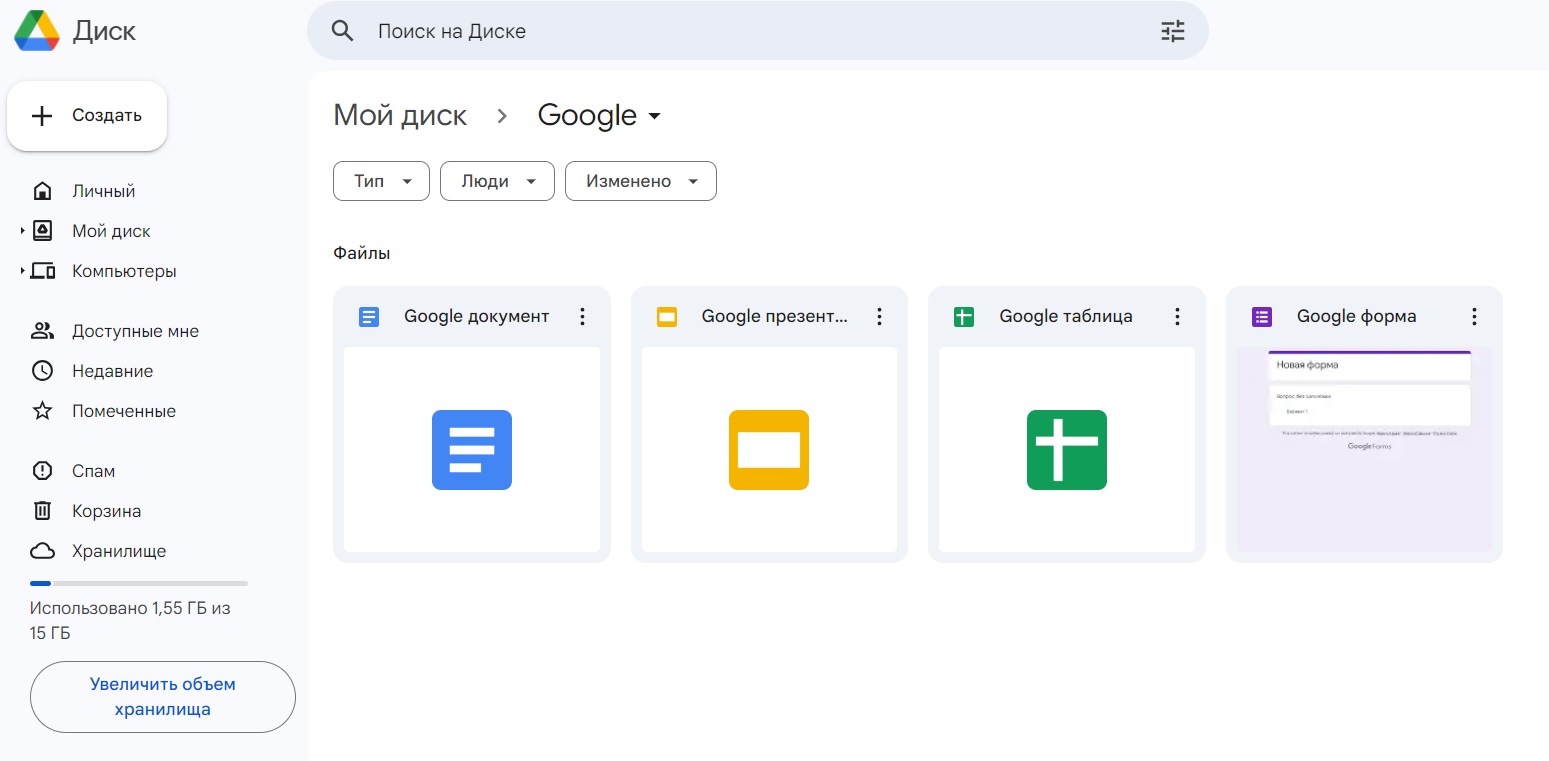Focus the Поиск на Диске search field
Screen dimensions: 1549x761
(757, 31)
